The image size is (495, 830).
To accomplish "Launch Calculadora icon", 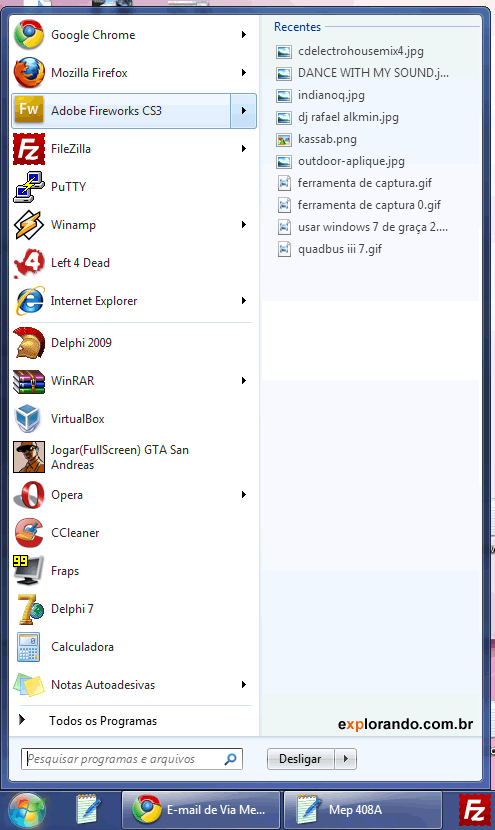I will click(x=28, y=647).
